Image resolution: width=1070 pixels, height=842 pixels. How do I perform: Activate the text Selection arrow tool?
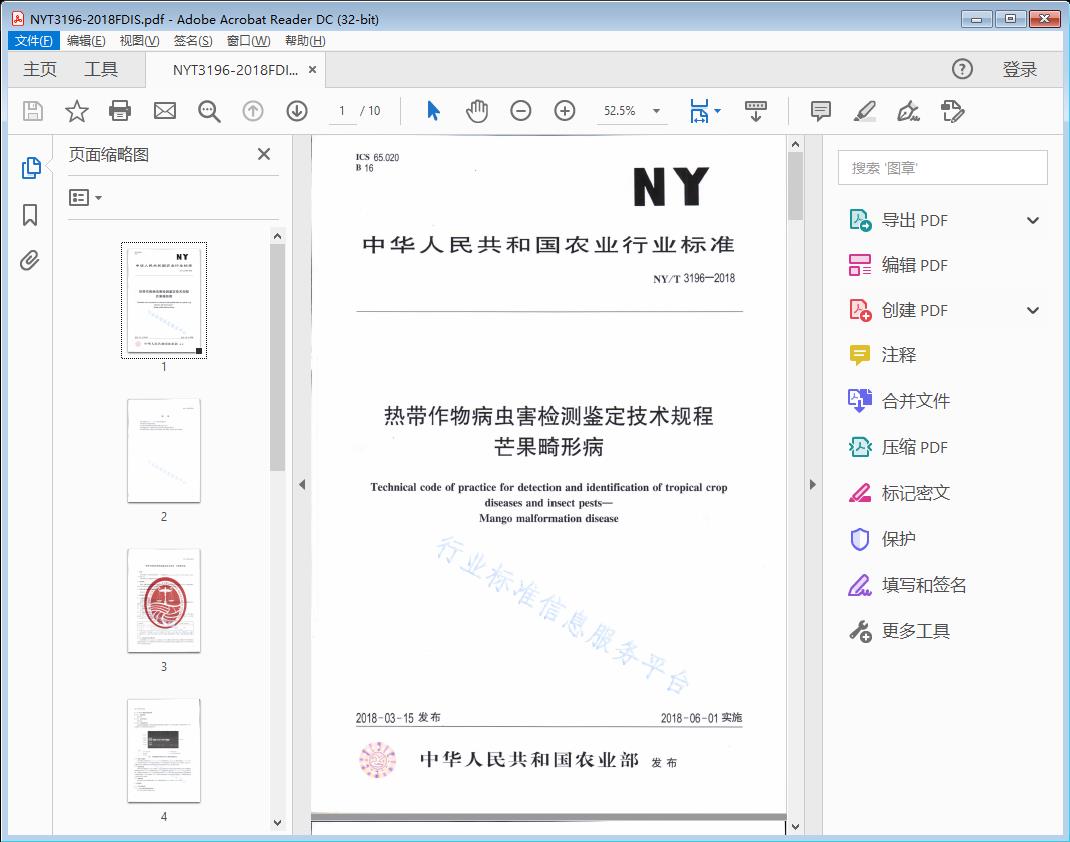coord(433,111)
